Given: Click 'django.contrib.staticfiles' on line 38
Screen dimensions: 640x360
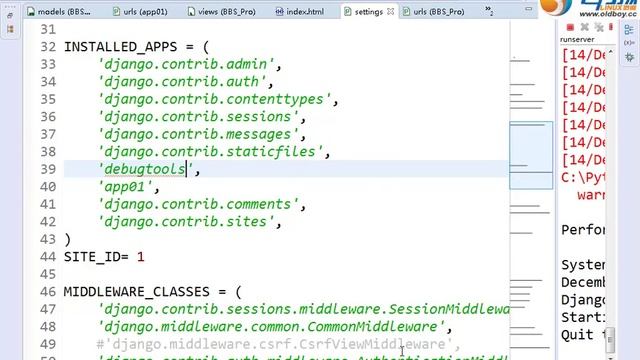Looking at the screenshot, I should (210, 152).
